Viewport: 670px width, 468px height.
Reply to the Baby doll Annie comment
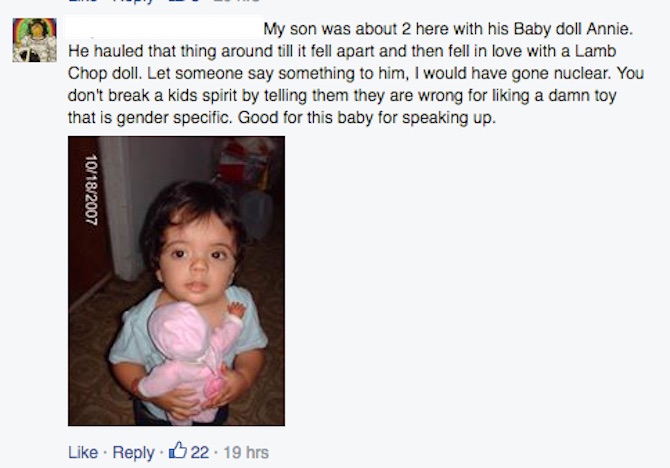click(133, 453)
